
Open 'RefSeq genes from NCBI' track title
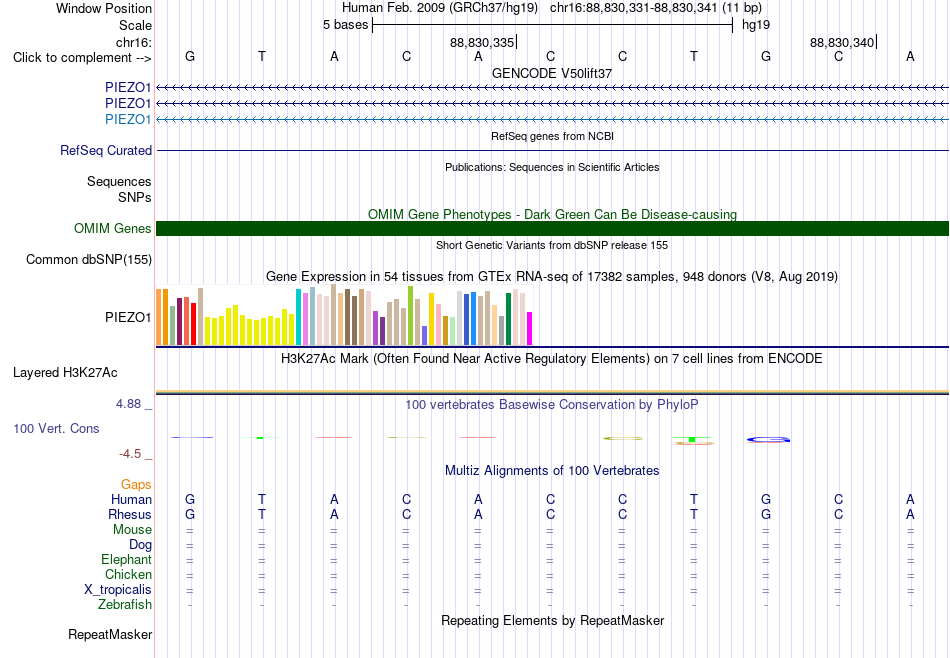552,136
